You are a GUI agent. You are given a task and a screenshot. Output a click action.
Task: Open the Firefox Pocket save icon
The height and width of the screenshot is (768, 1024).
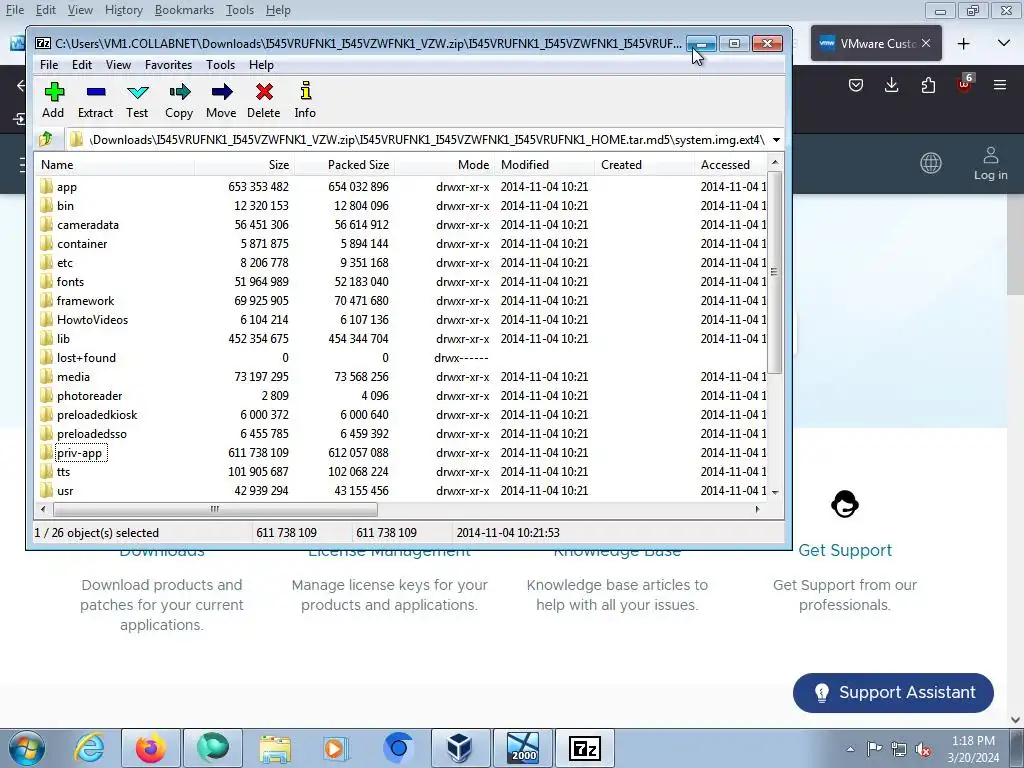point(856,85)
